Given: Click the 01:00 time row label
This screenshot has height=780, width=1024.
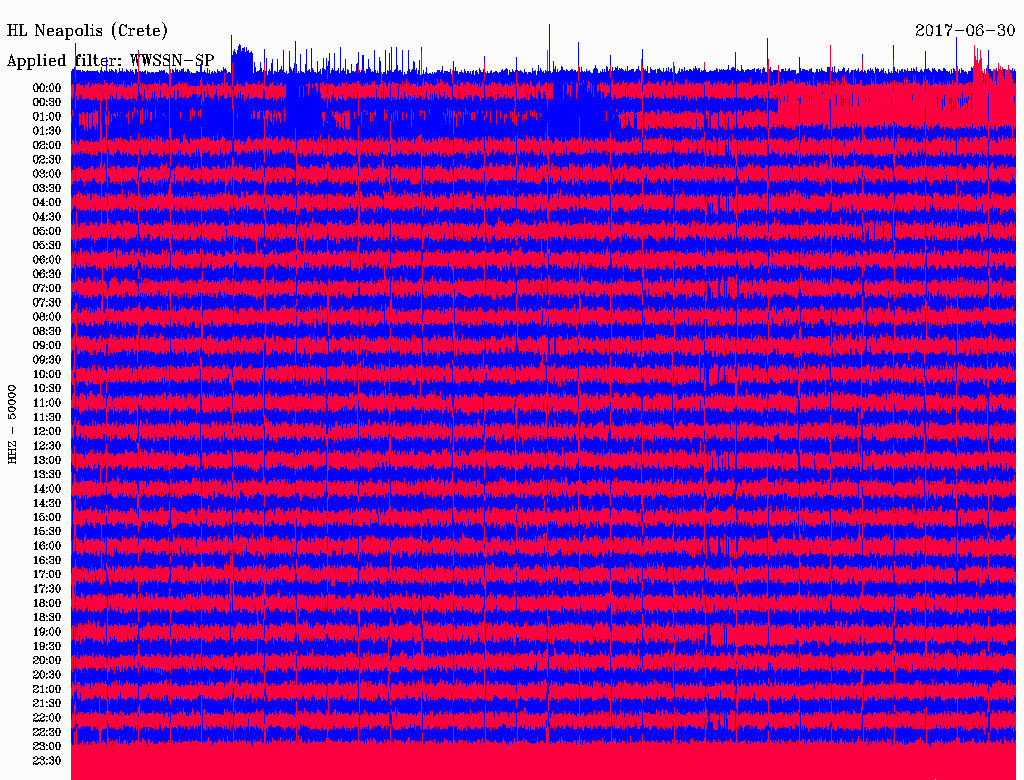Looking at the screenshot, I should click(47, 116).
